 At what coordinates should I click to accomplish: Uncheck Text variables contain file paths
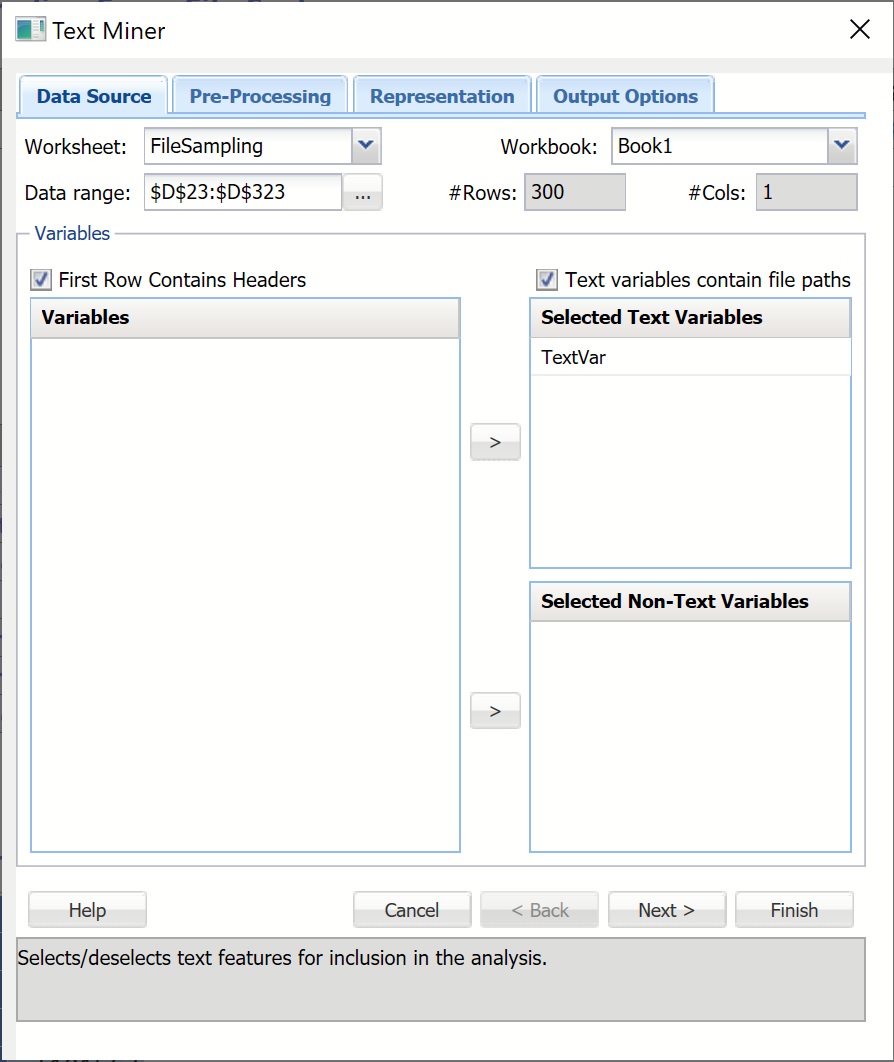coord(547,280)
